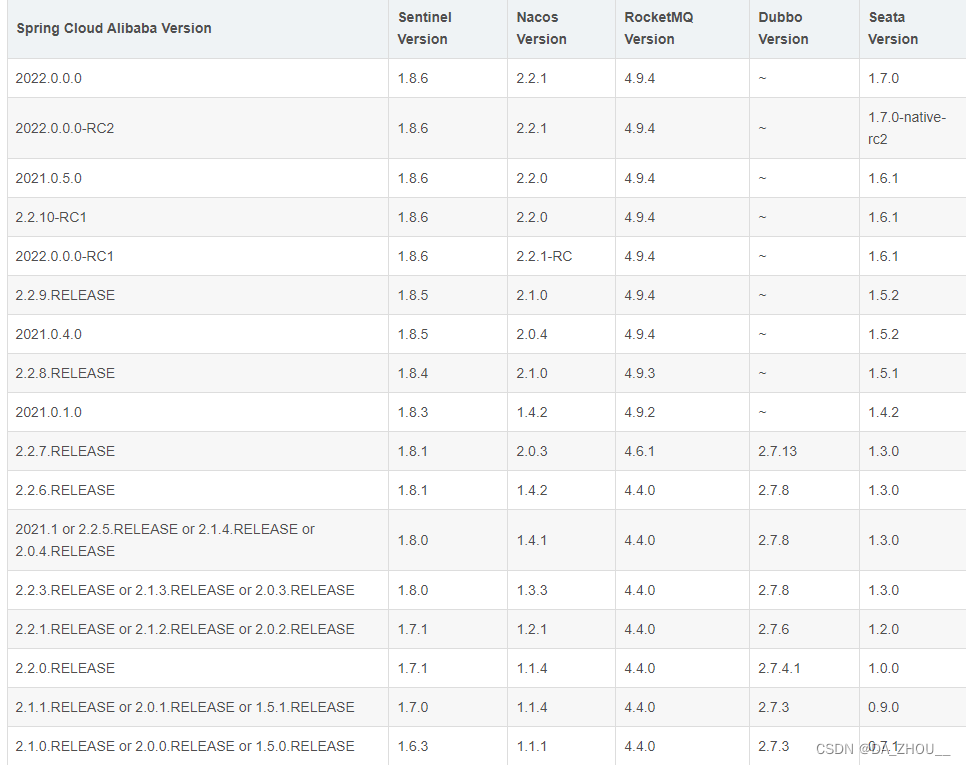Click Sentinel '1.8.1' in the 2.2.7.RELEASE row
The height and width of the screenshot is (765, 966).
[x=413, y=451]
